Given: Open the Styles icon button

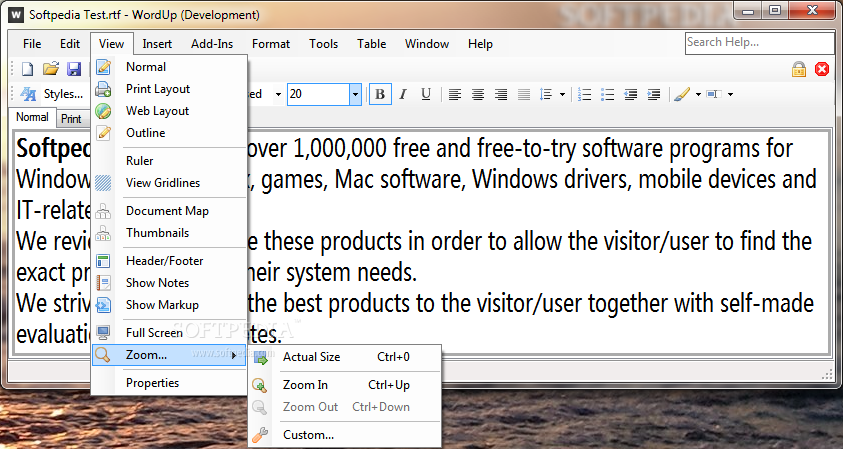Looking at the screenshot, I should click(28, 94).
